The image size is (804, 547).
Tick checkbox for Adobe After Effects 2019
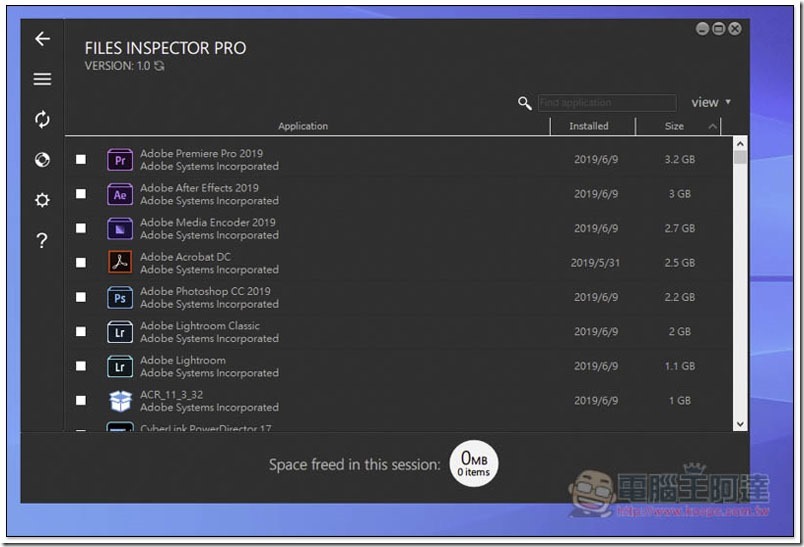point(81,194)
